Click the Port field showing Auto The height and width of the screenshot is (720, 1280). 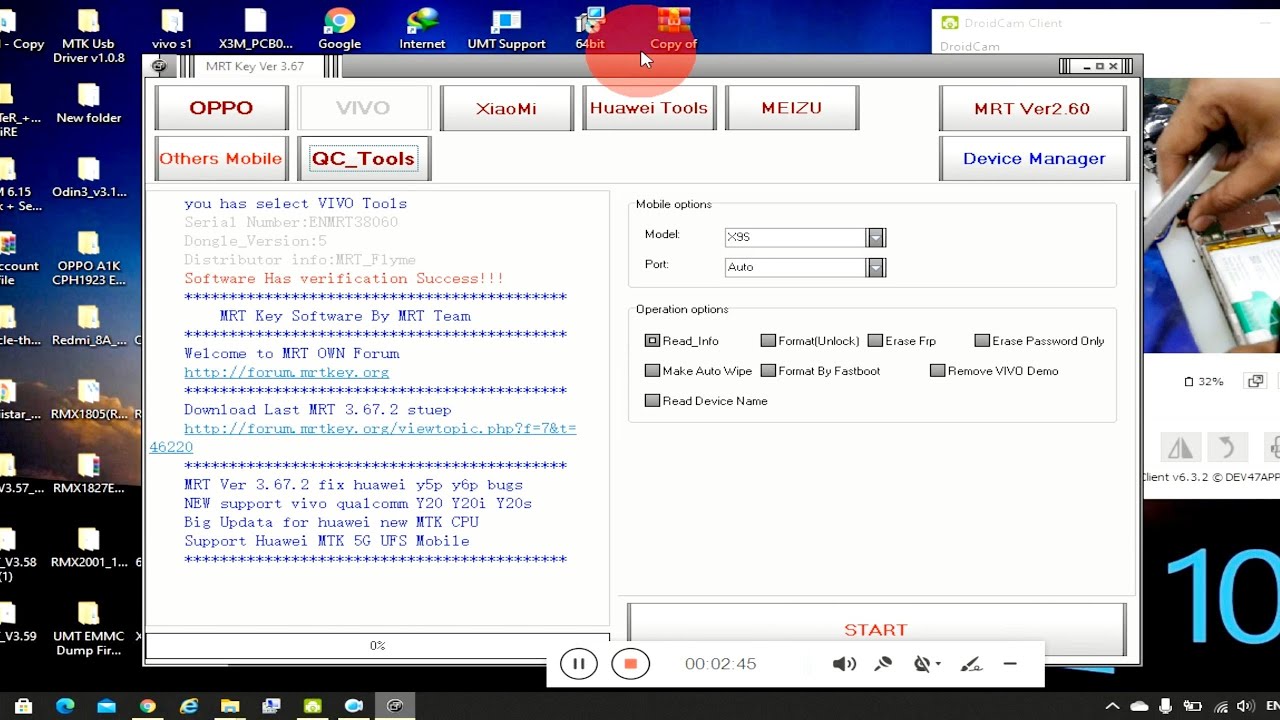(x=796, y=267)
